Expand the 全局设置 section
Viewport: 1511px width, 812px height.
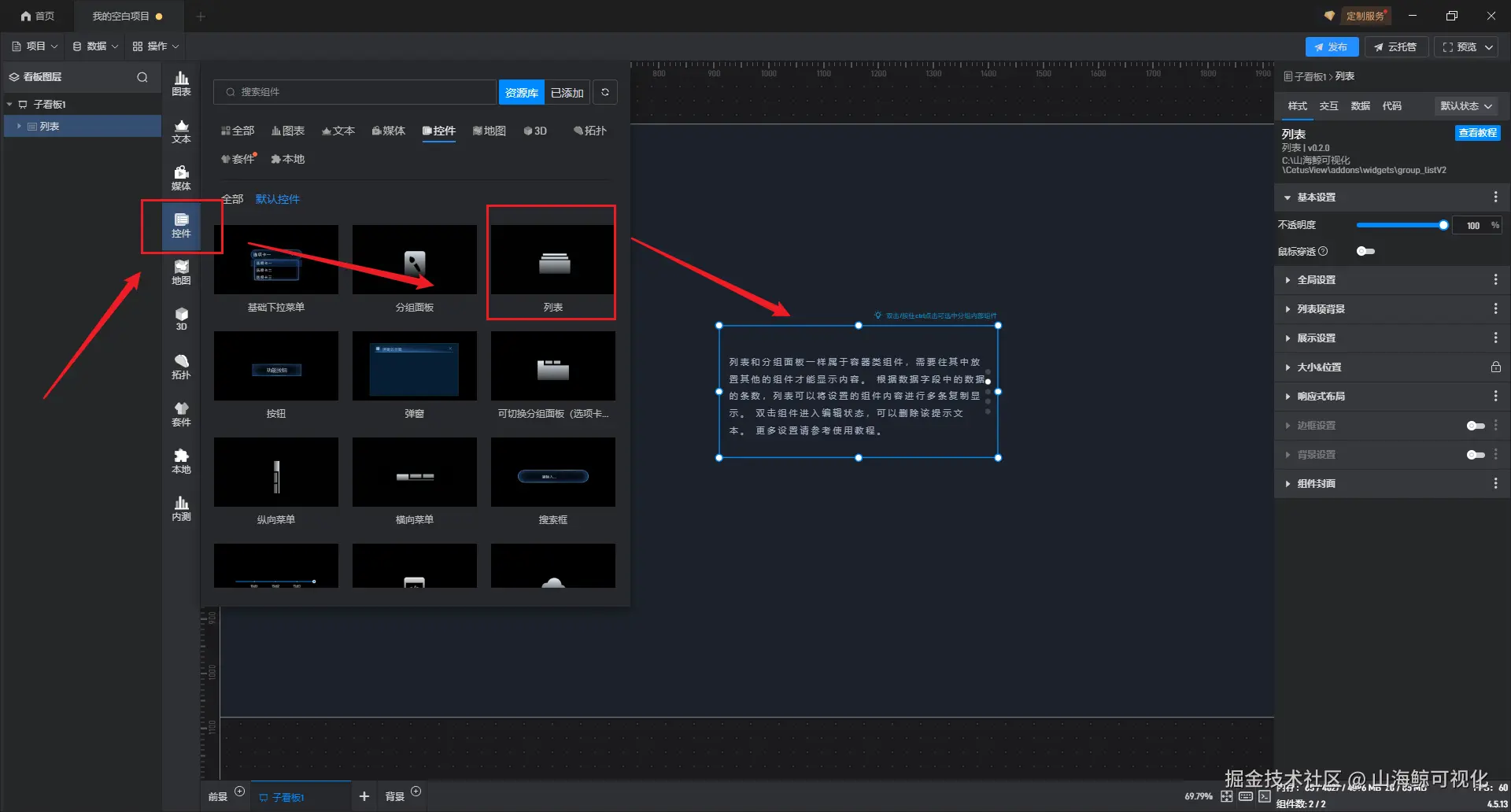pos(1287,280)
